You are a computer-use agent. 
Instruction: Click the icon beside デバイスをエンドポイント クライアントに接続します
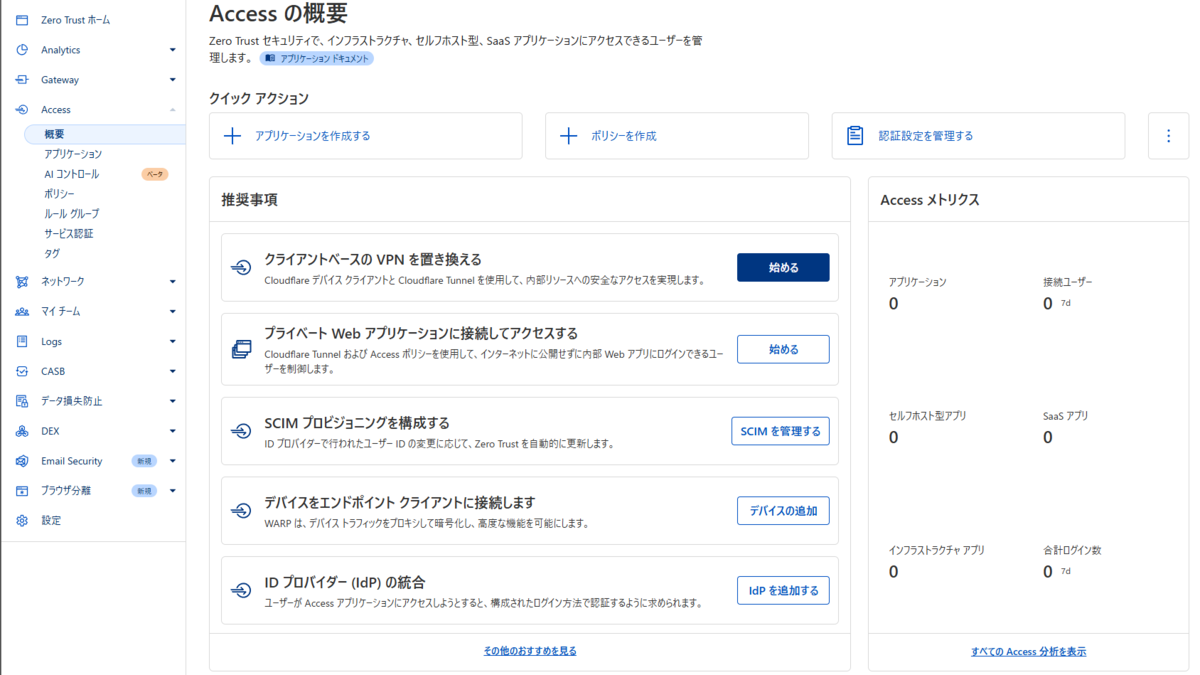click(241, 511)
